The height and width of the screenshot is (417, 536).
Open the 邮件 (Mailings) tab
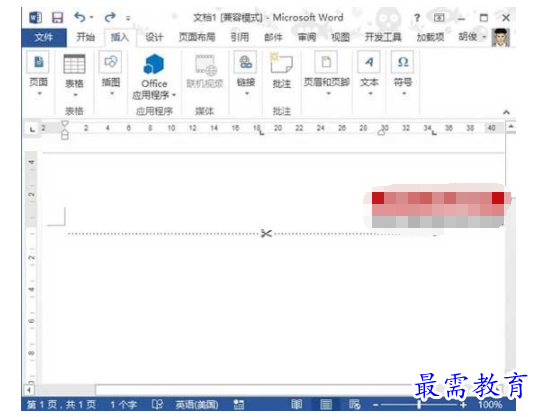[x=273, y=37]
